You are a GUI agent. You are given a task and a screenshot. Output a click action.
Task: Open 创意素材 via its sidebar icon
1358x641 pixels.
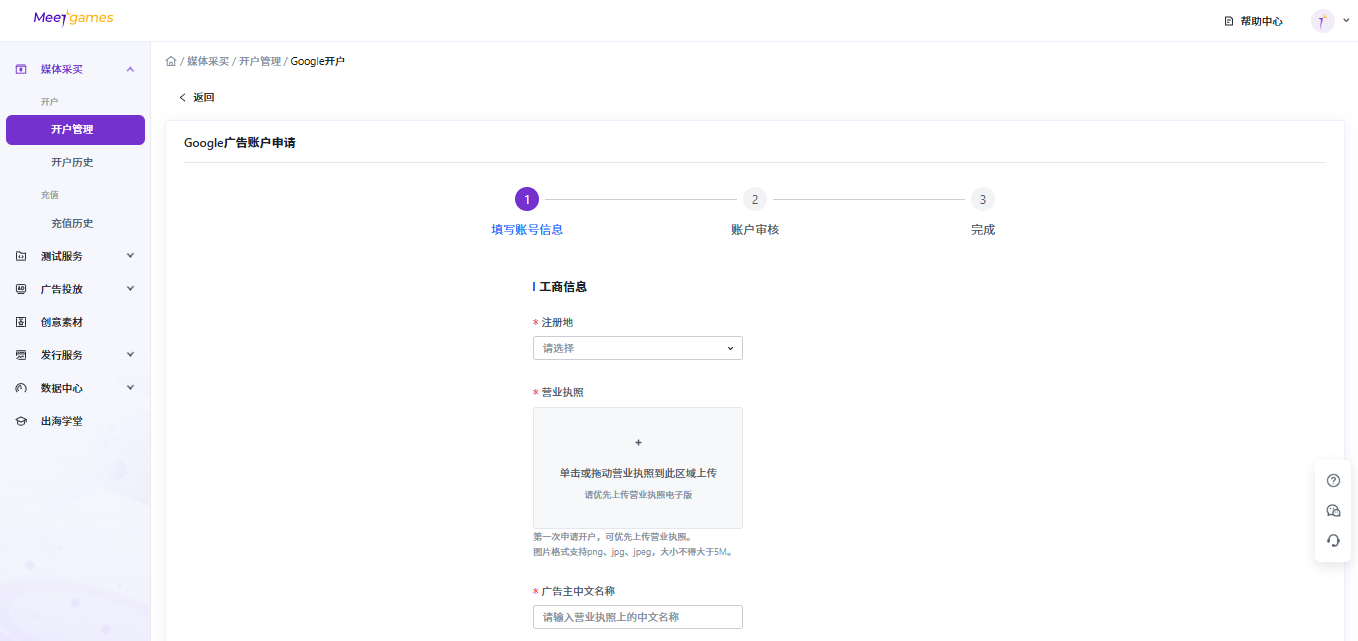(22, 321)
